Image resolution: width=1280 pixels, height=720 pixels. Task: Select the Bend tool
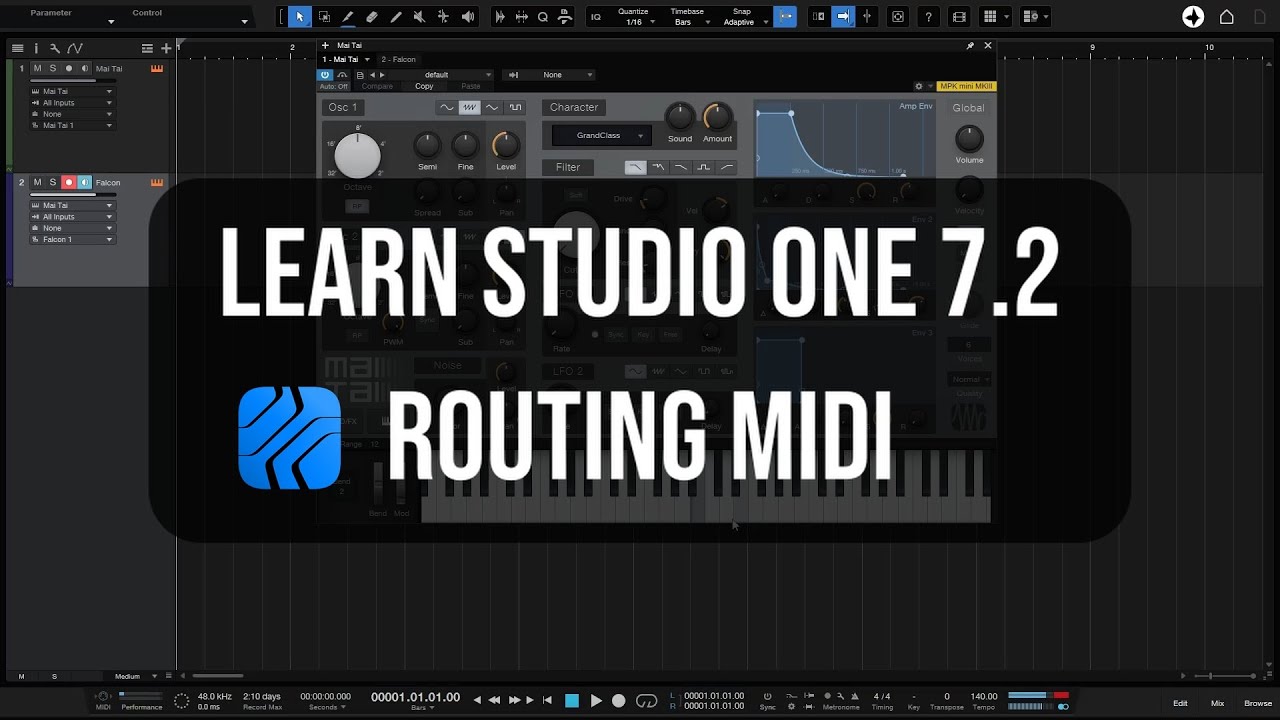click(444, 17)
